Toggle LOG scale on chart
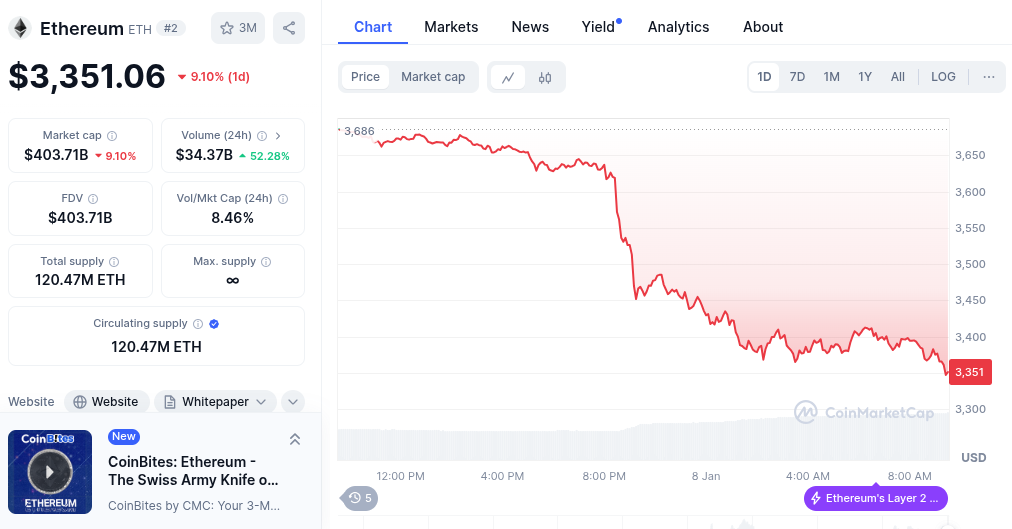The height and width of the screenshot is (529, 1012). (x=943, y=77)
